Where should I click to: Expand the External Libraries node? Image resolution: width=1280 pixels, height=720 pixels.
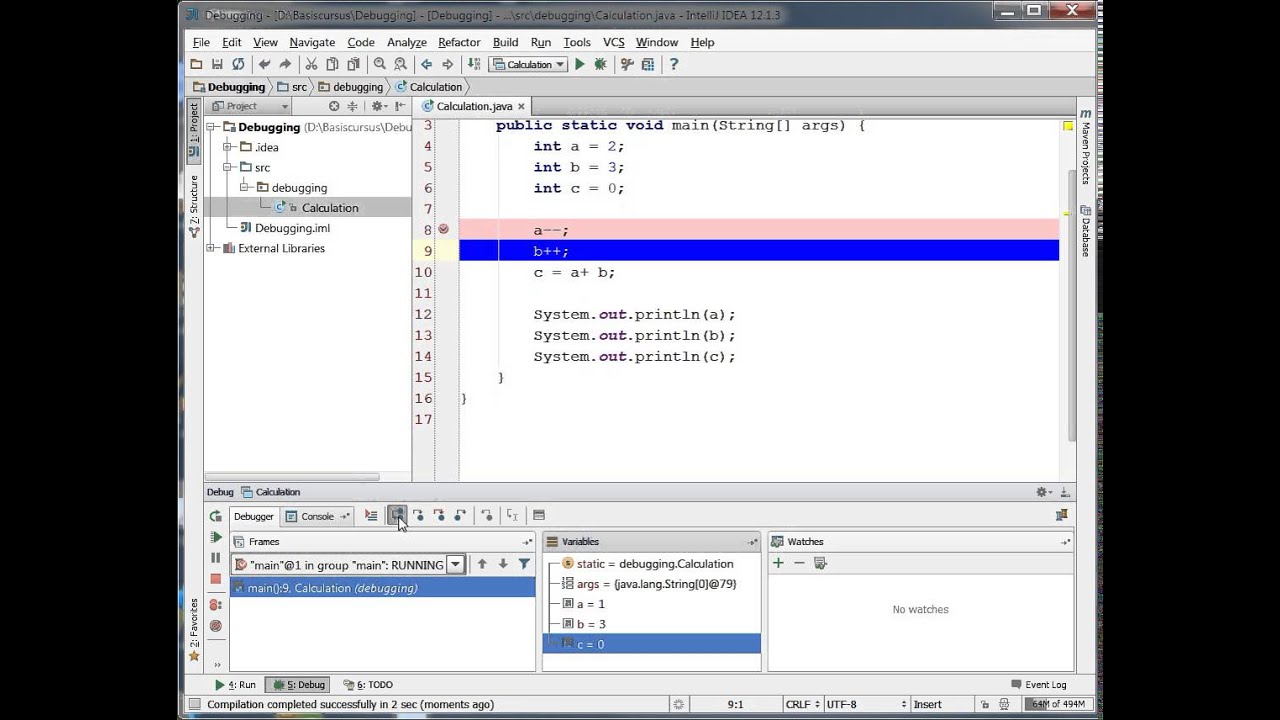212,248
